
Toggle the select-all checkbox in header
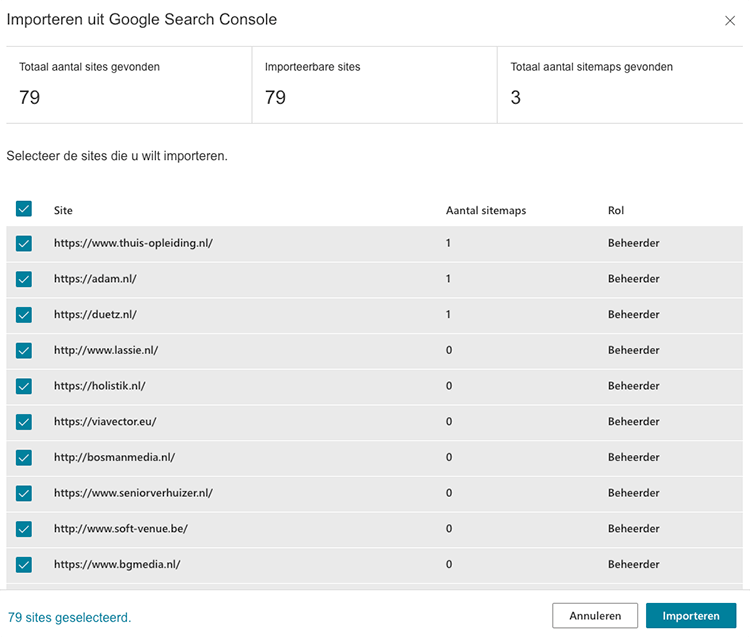[23, 209]
